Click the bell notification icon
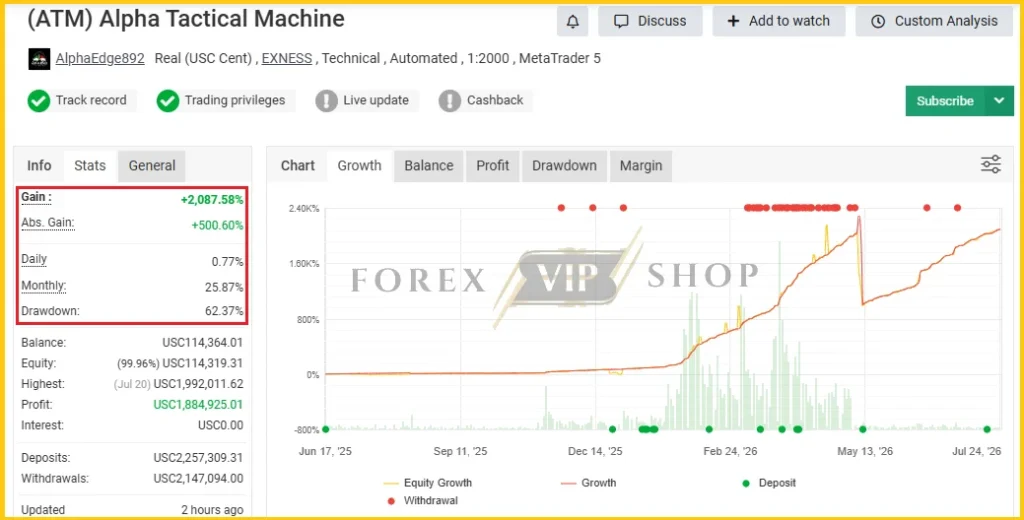 [x=572, y=21]
